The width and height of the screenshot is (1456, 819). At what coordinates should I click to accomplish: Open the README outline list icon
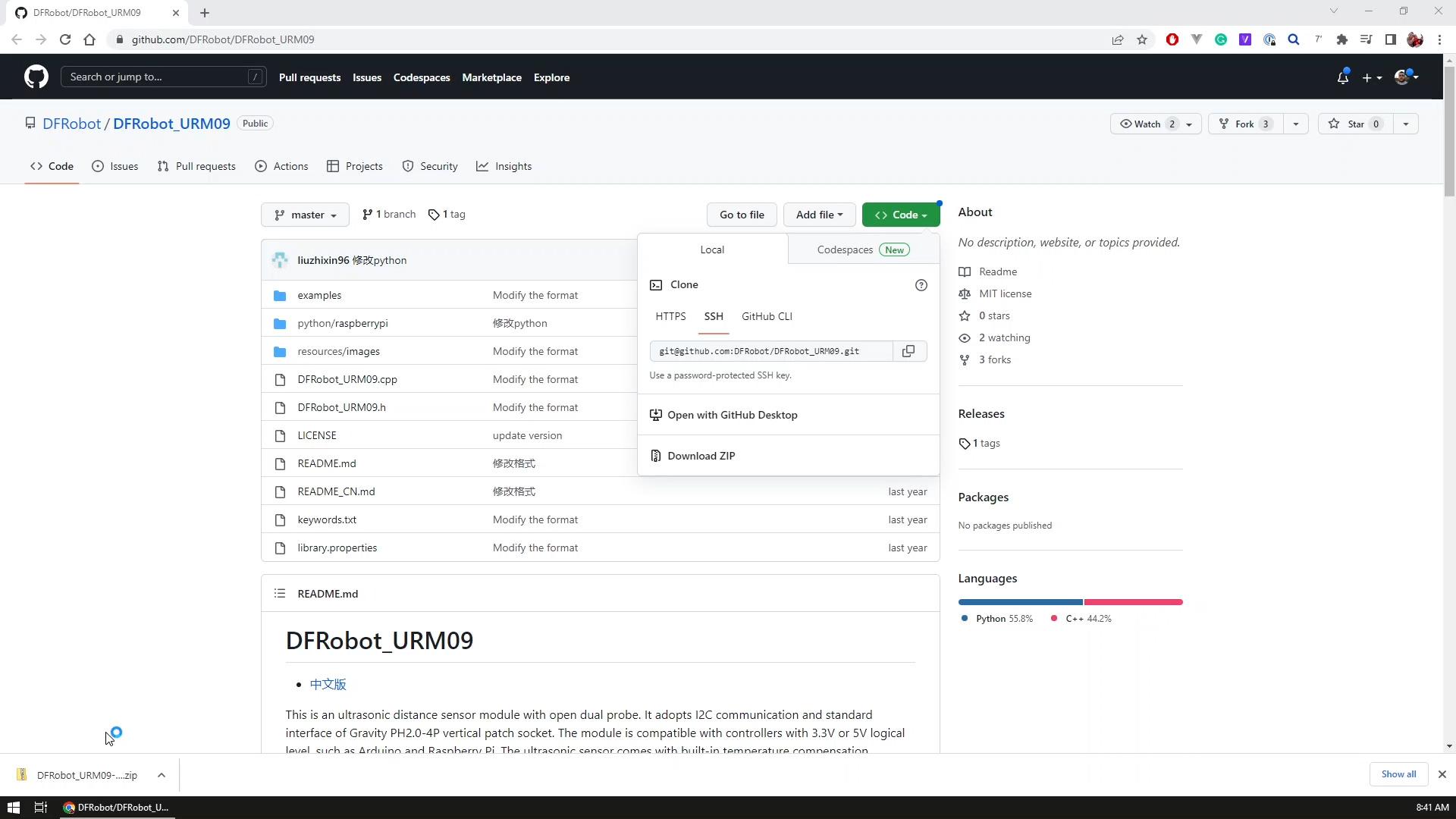click(x=280, y=594)
